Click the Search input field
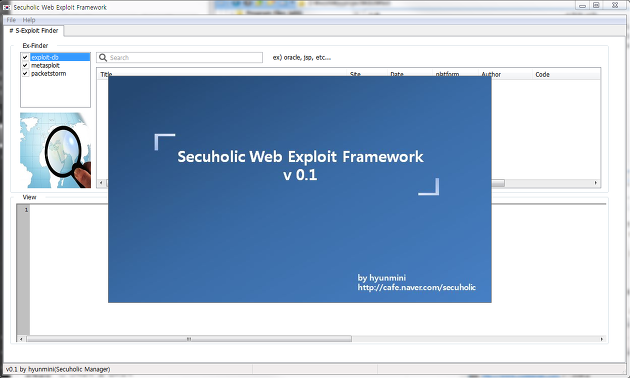This screenshot has height=378, width=630. coord(180,58)
